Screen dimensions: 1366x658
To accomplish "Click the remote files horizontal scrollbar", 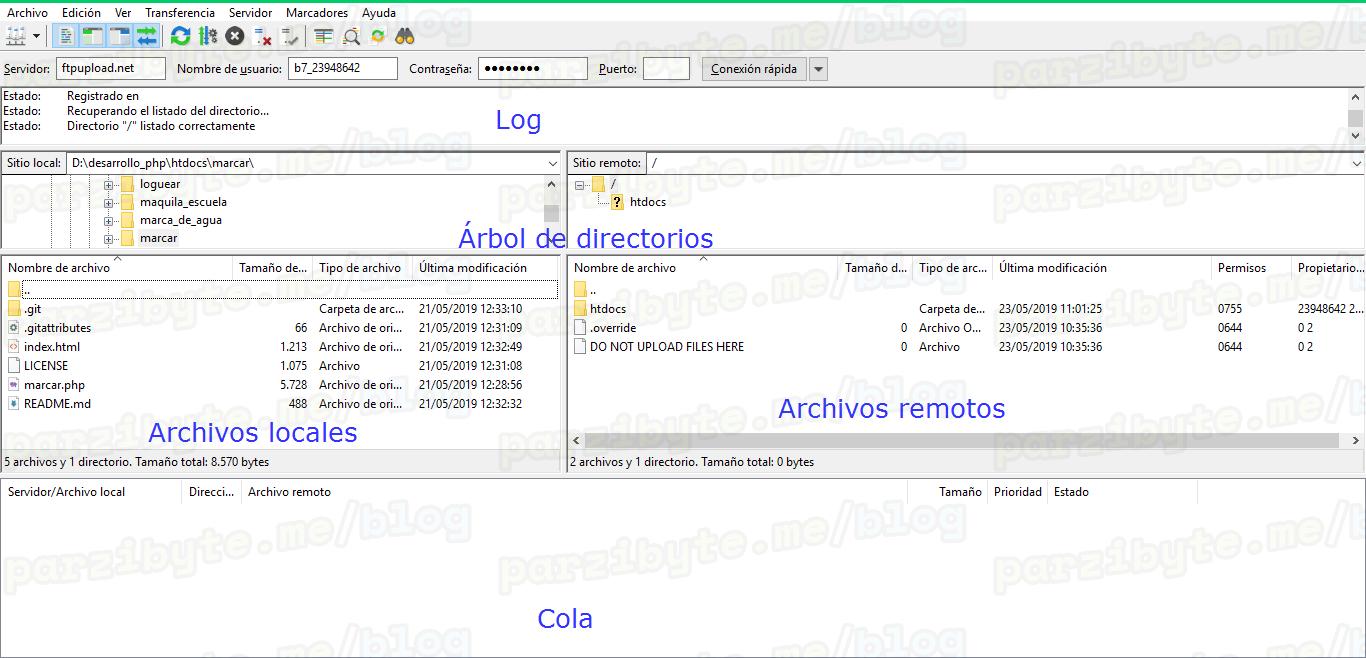I will pyautogui.click(x=961, y=440).
